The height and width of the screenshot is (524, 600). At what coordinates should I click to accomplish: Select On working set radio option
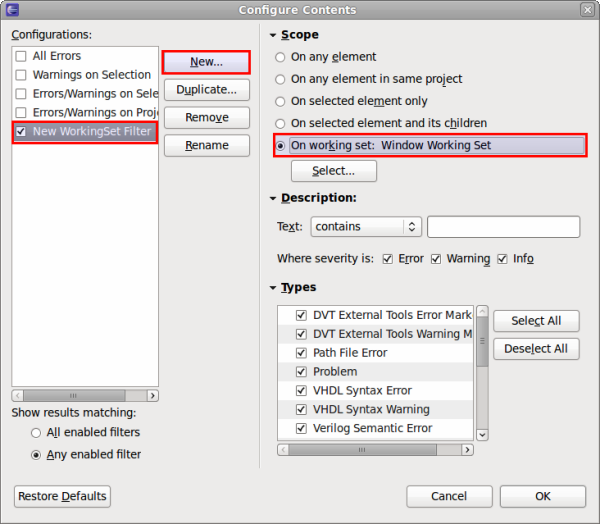click(x=280, y=146)
